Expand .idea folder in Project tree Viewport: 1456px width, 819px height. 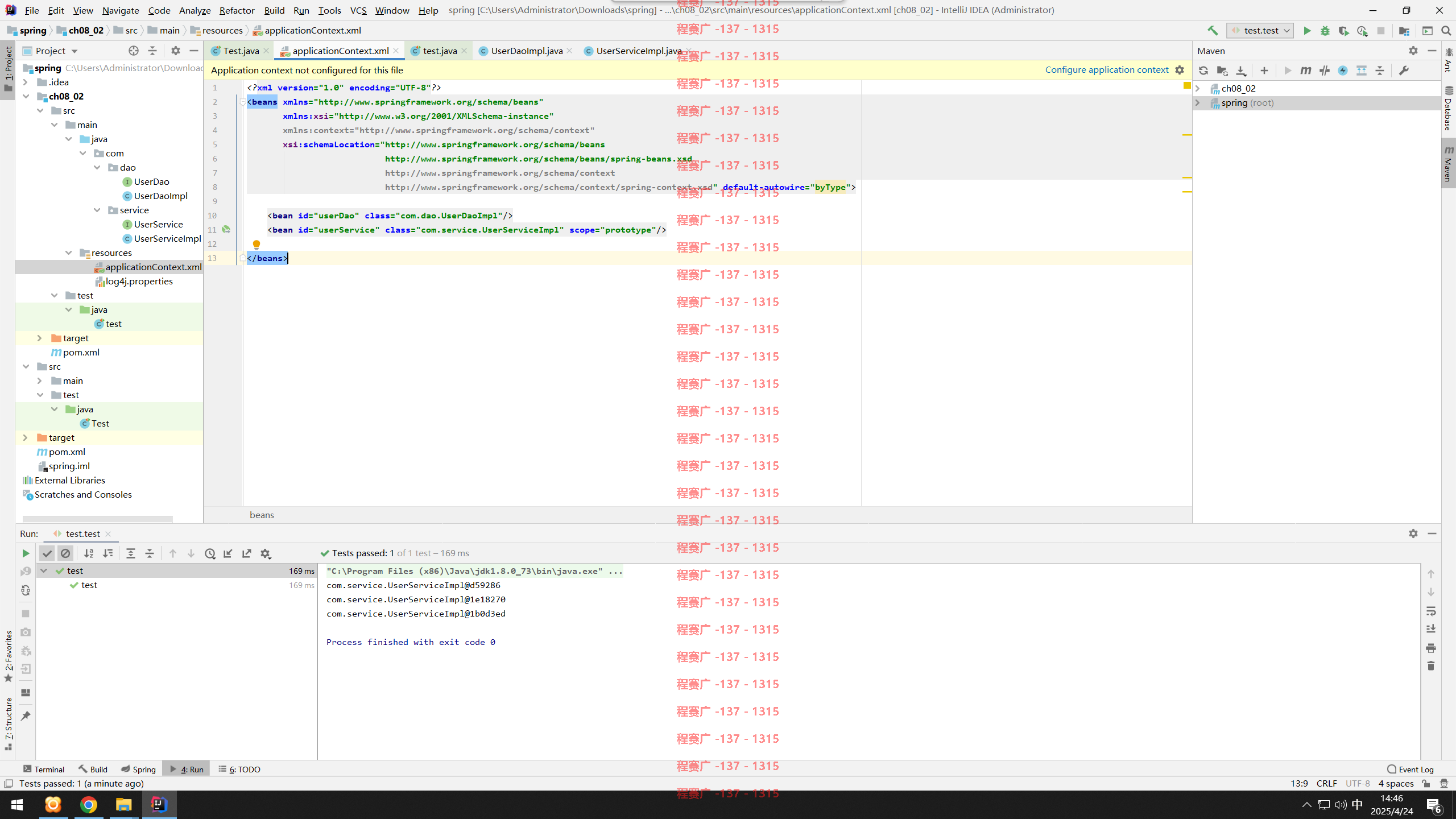click(26, 82)
